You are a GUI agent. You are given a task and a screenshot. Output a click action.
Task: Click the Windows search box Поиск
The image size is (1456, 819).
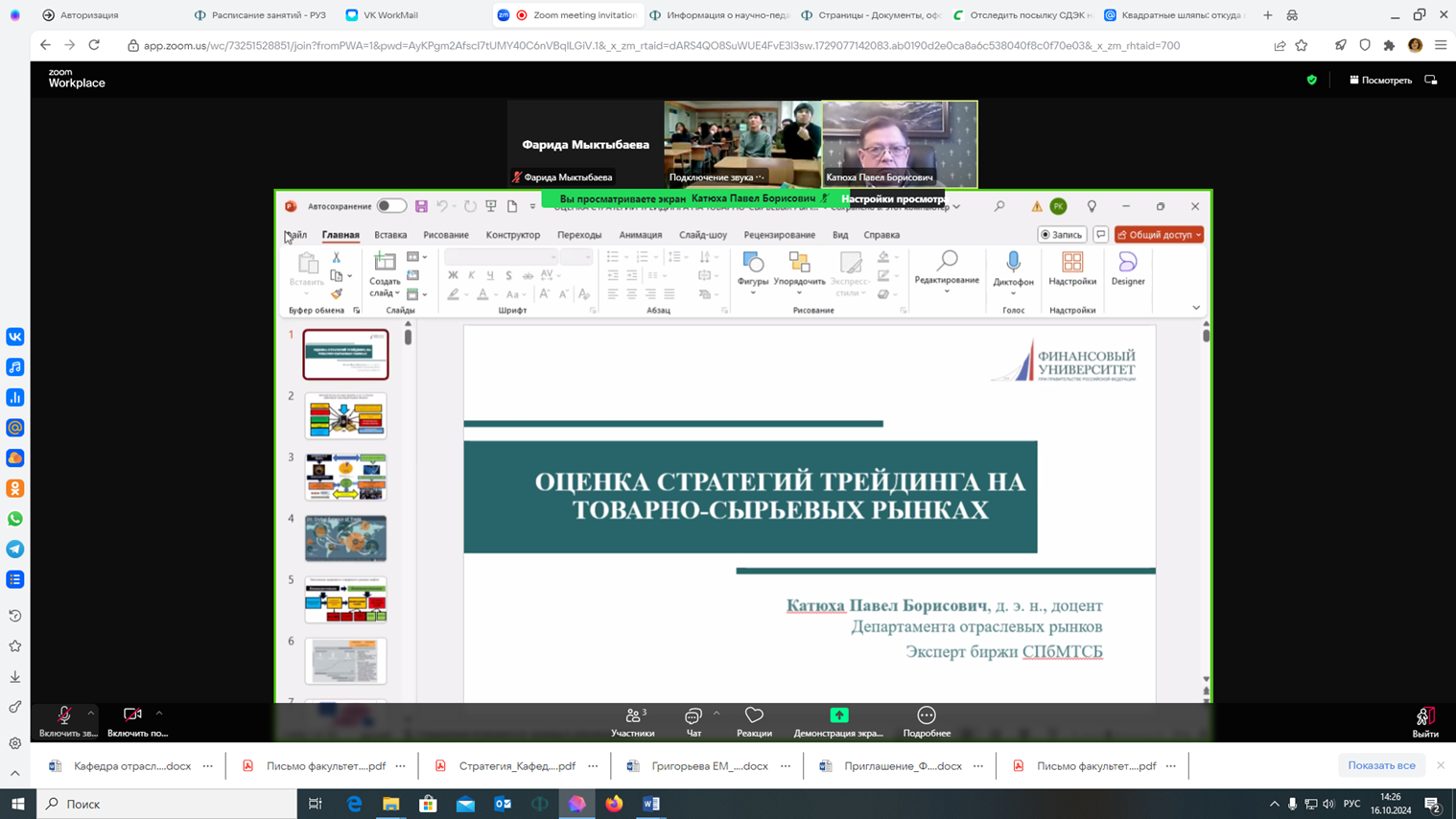tap(166, 804)
